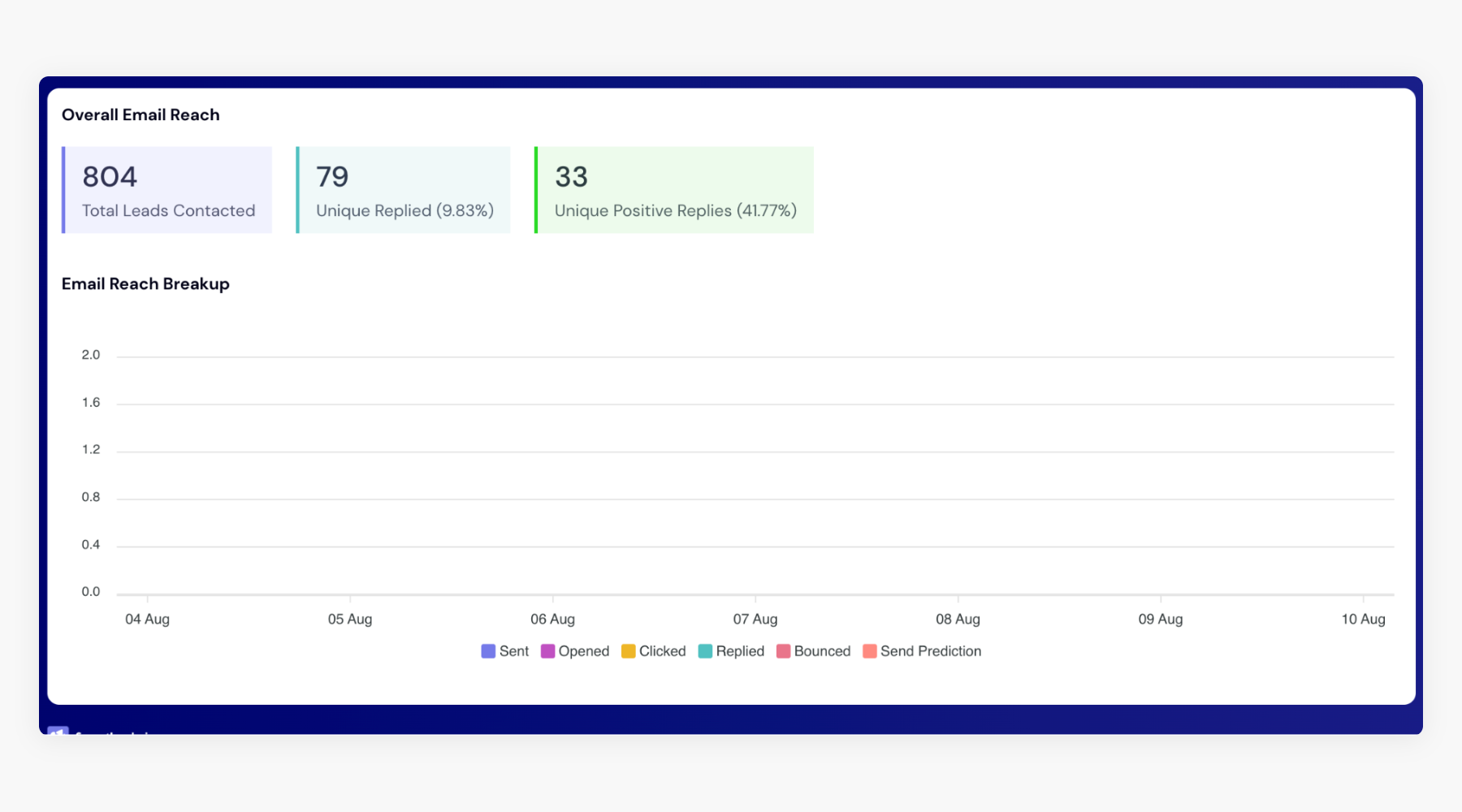Toggle the Bounced series legend item

click(814, 651)
